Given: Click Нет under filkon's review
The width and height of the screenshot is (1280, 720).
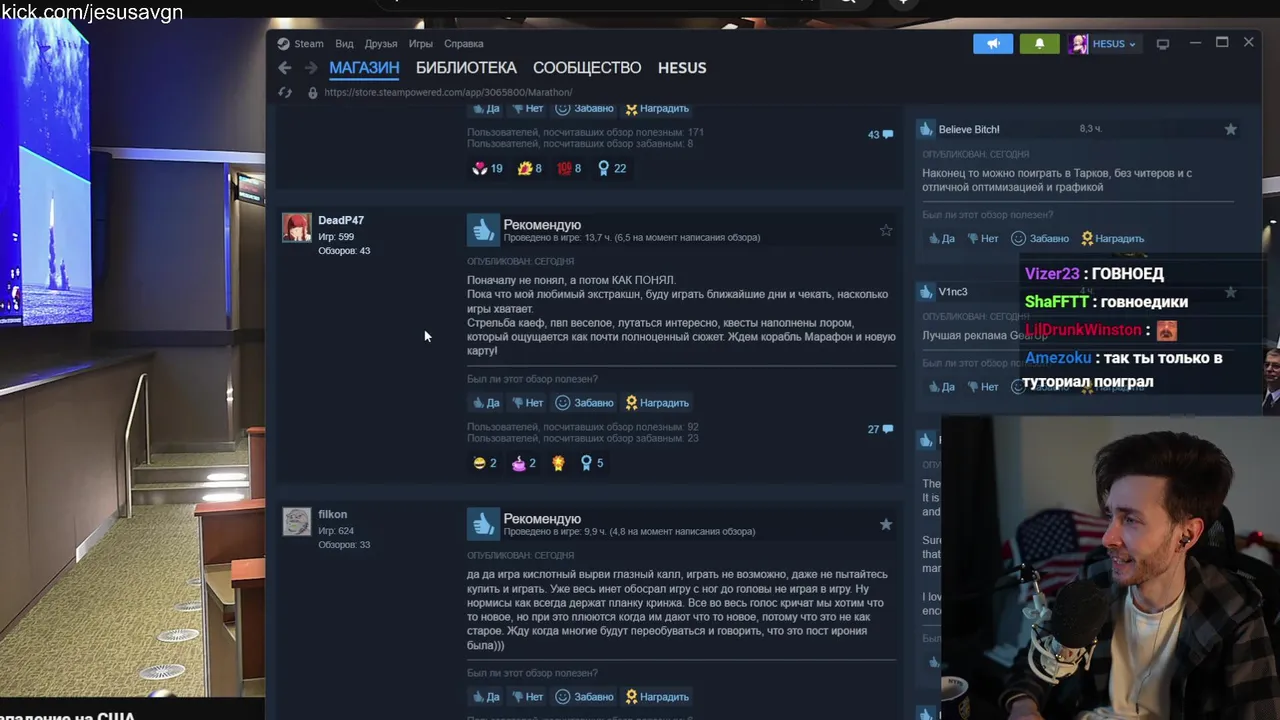Looking at the screenshot, I should coord(528,697).
